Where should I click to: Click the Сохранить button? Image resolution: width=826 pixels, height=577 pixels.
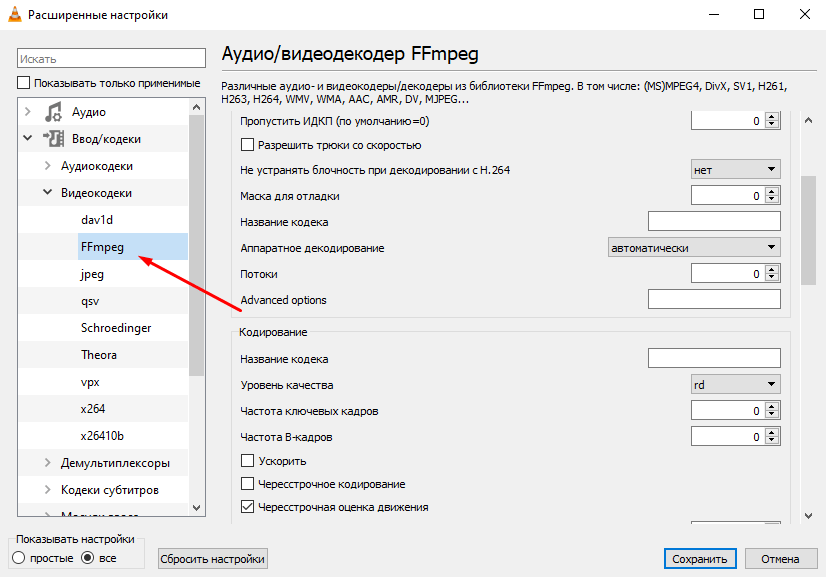tap(700, 559)
